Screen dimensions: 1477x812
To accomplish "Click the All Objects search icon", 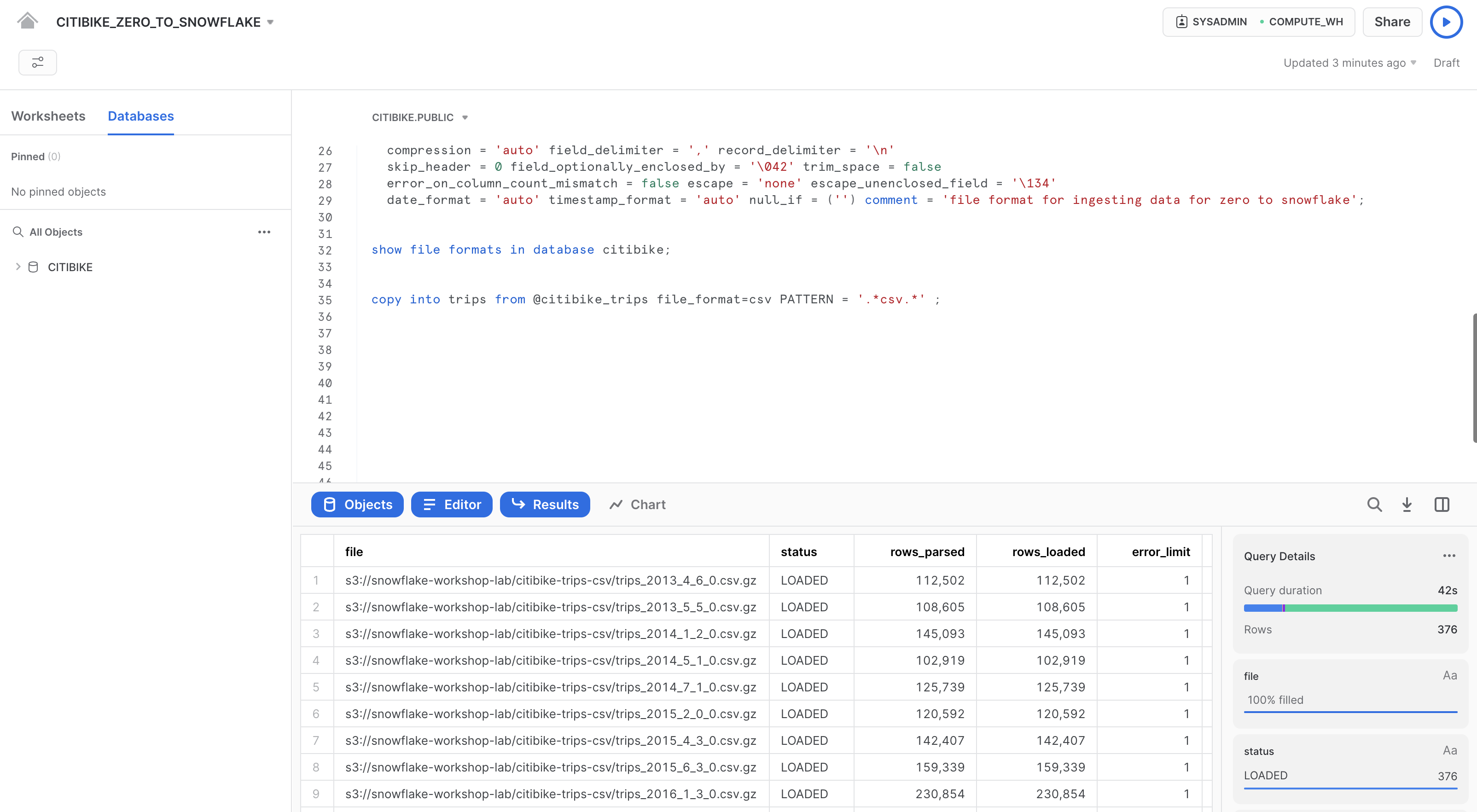I will (18, 232).
